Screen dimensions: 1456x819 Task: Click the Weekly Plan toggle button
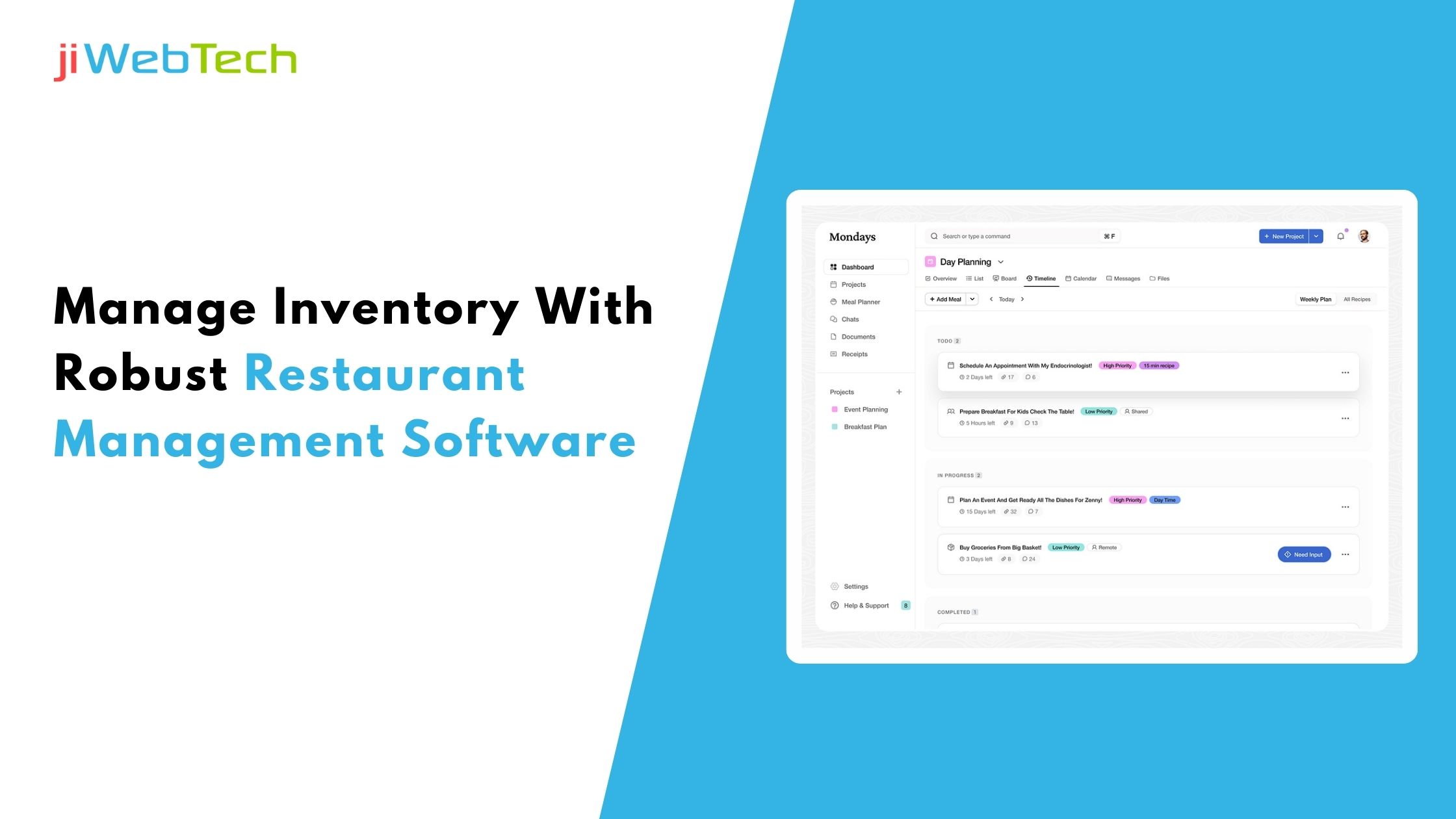coord(1313,299)
